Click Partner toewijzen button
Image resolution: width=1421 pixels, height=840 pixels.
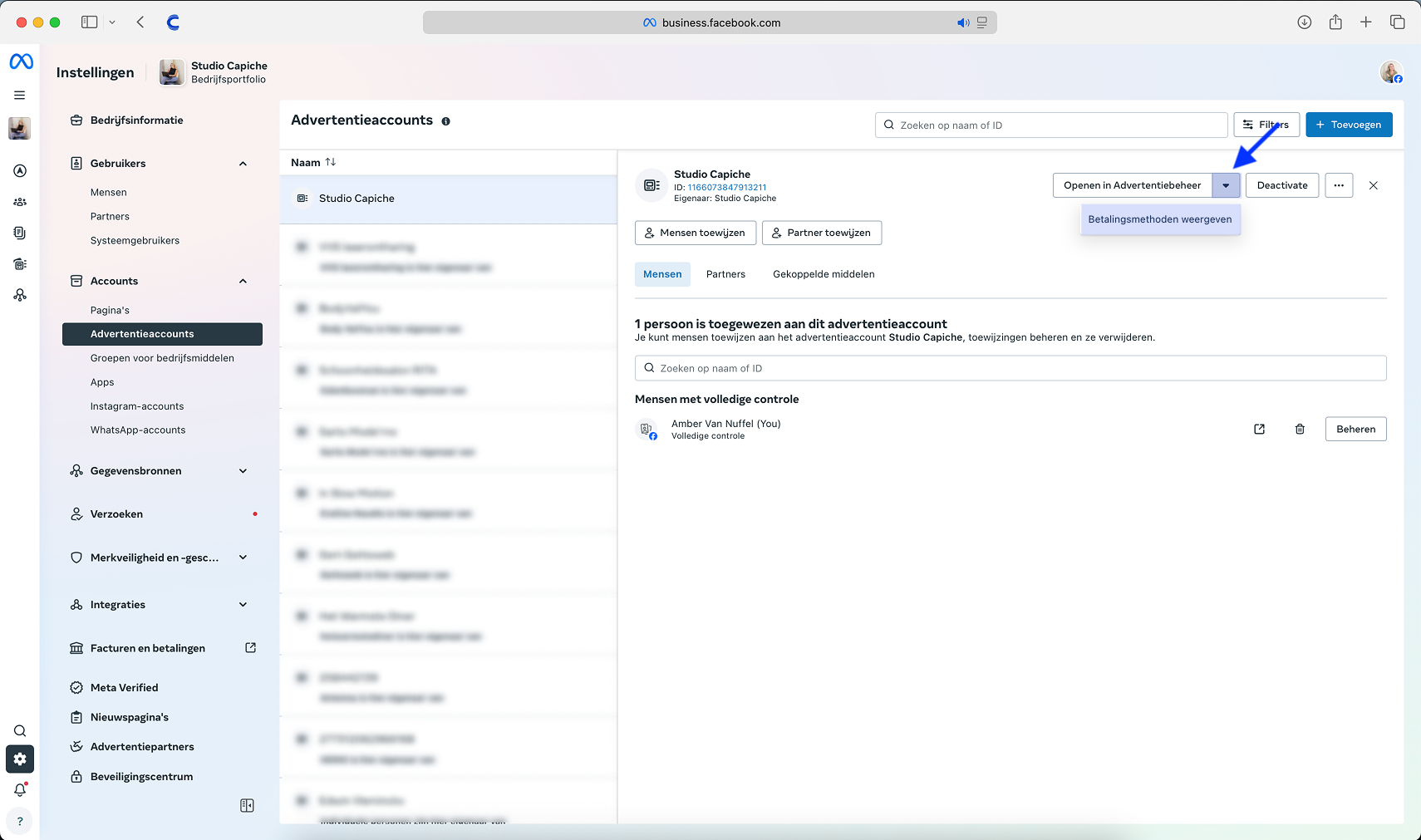pyautogui.click(x=822, y=233)
